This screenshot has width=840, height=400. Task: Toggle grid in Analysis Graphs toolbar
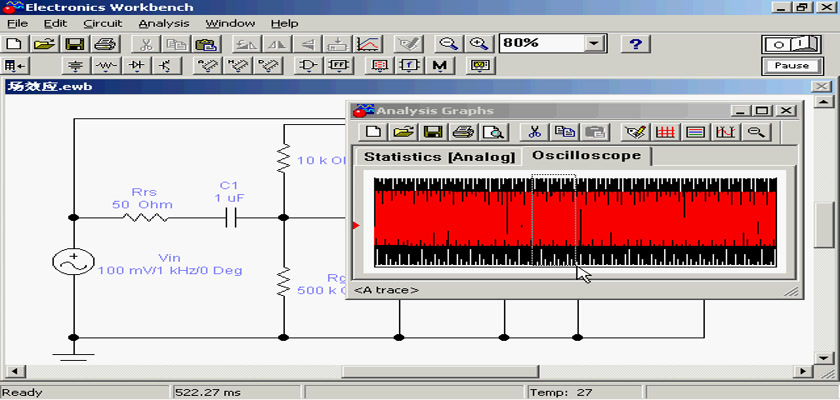(666, 132)
